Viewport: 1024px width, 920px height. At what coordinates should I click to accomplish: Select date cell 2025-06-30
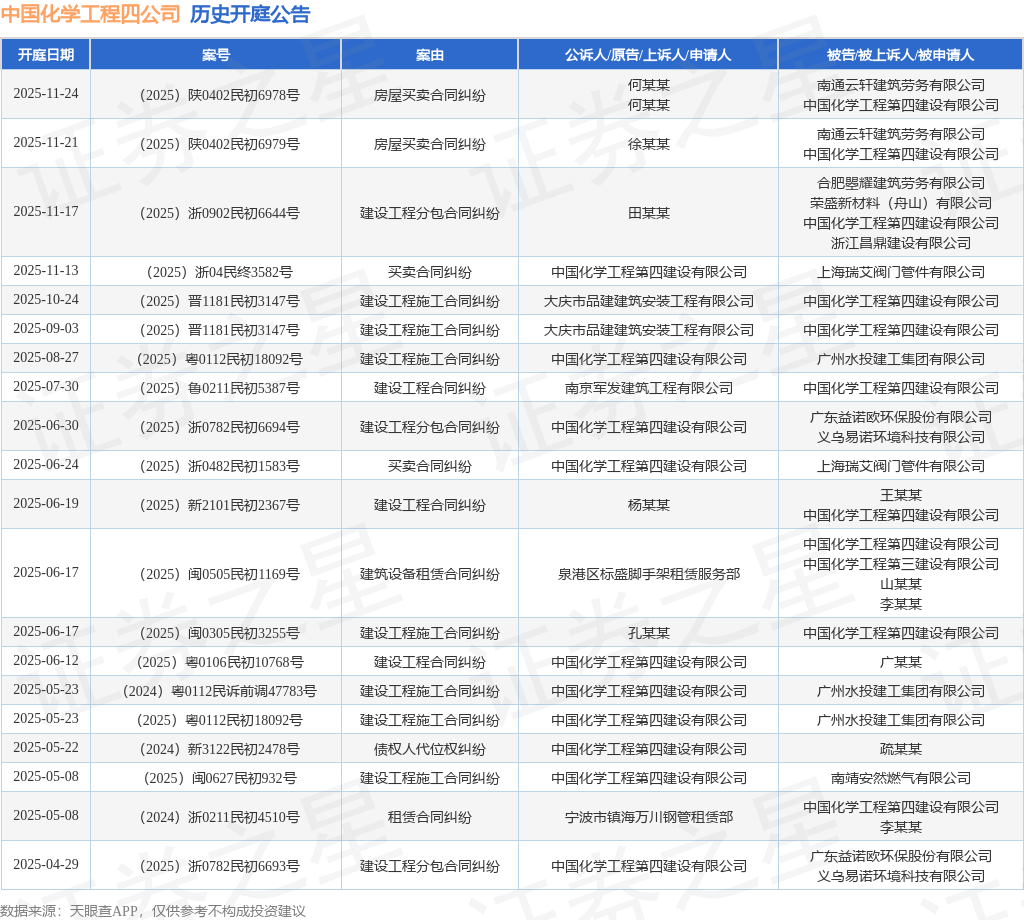coord(46,426)
